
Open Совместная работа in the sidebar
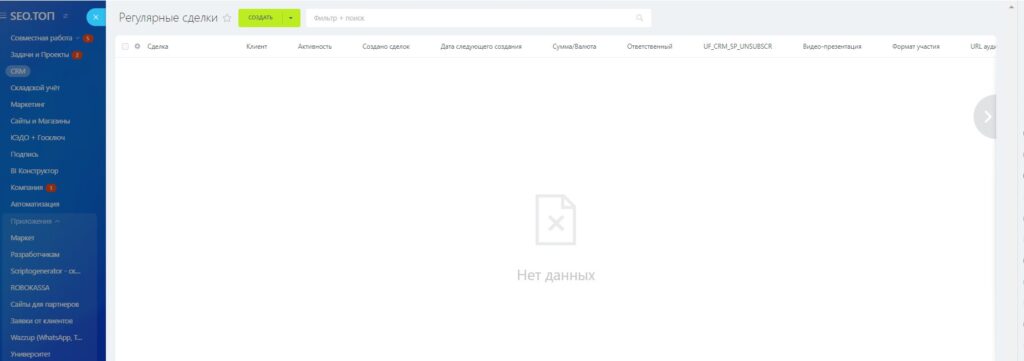pyautogui.click(x=41, y=38)
